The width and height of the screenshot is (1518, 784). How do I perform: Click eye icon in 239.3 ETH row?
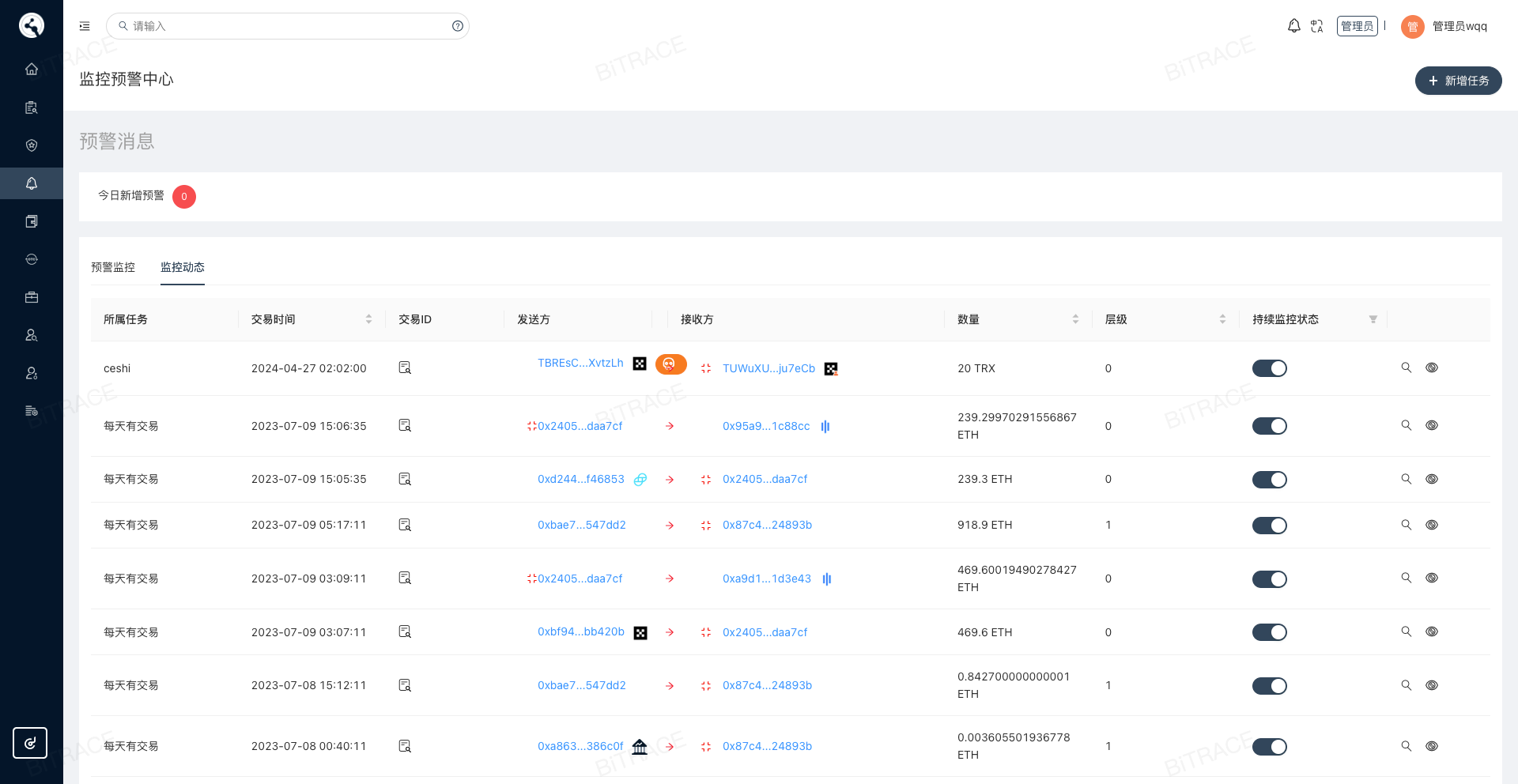click(x=1432, y=479)
